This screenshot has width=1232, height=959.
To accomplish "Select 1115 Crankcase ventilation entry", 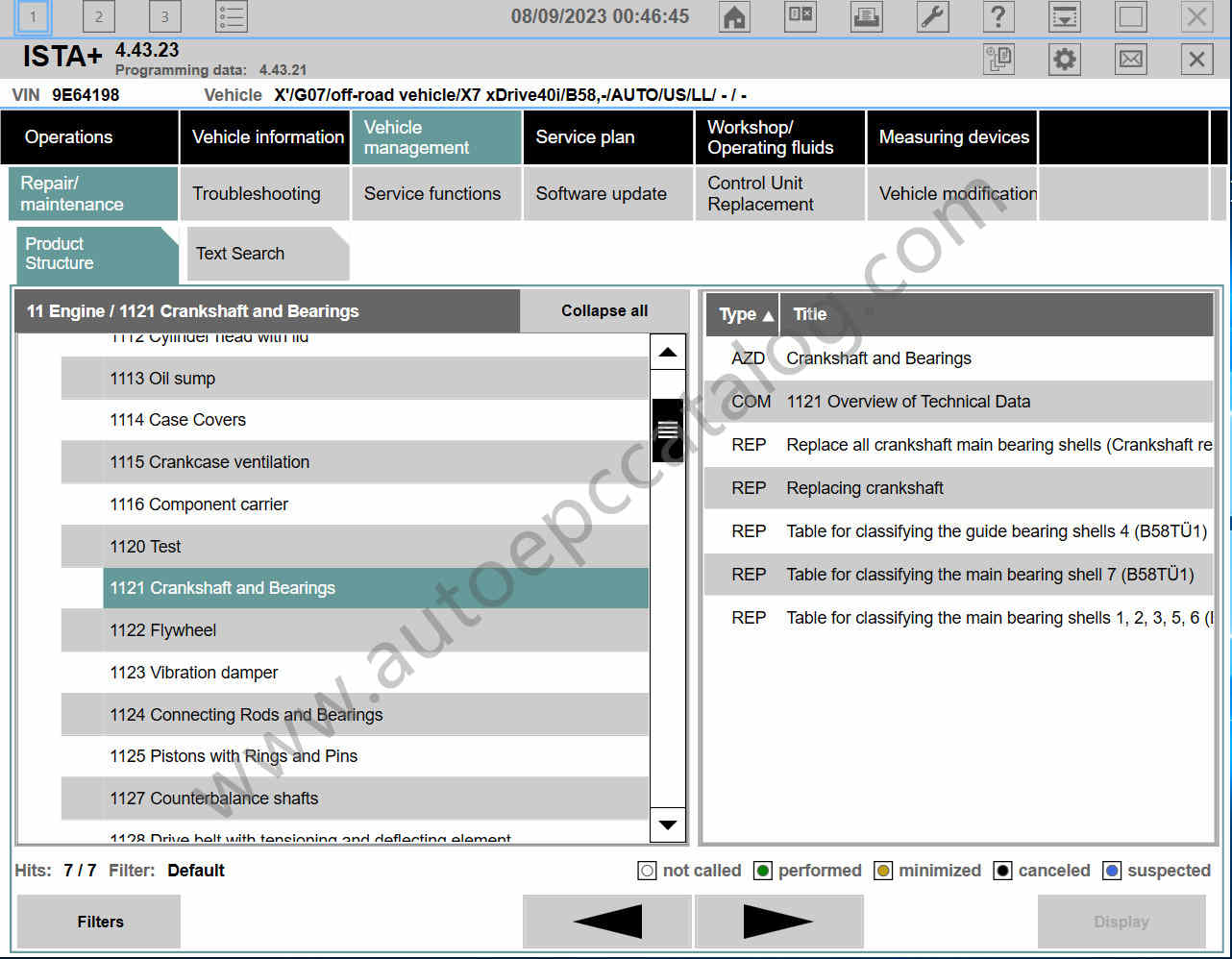I will (355, 462).
